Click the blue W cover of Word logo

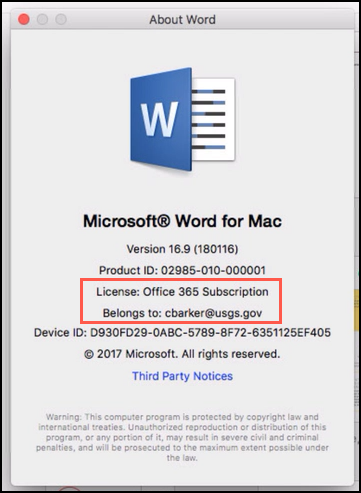[161, 119]
